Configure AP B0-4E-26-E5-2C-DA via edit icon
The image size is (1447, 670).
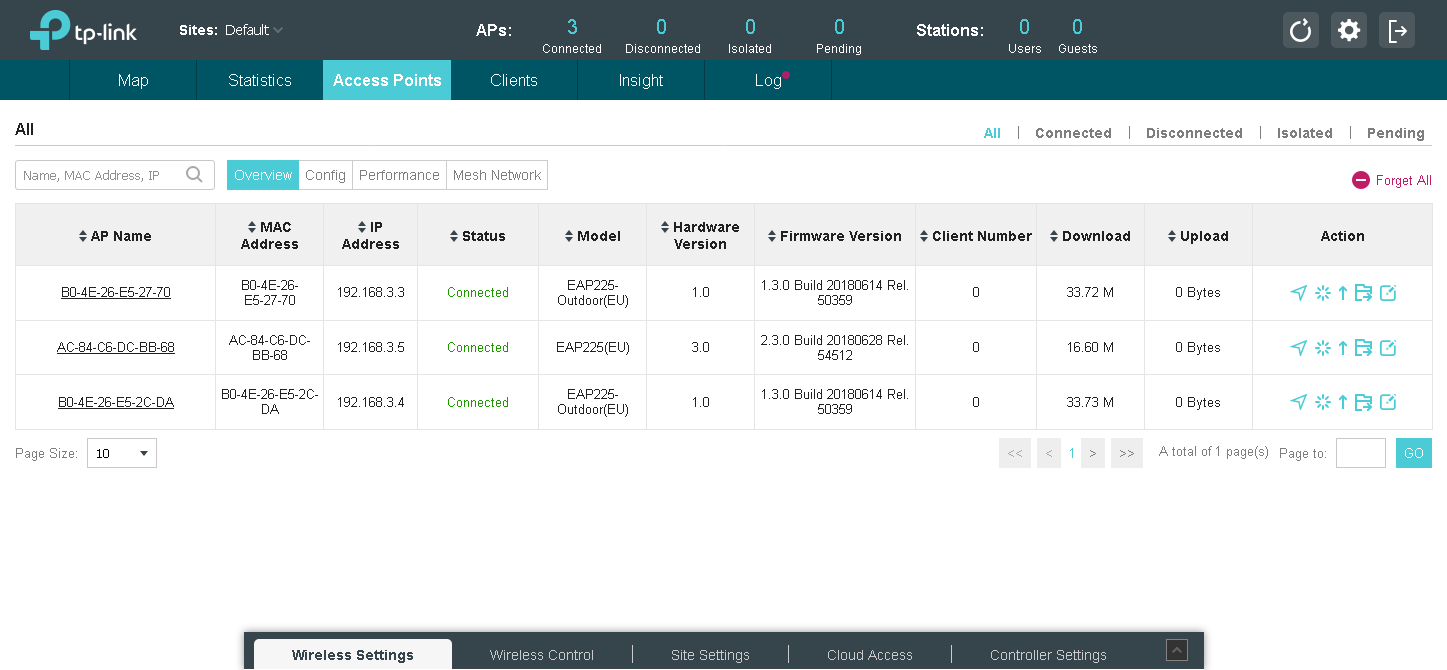pyautogui.click(x=1388, y=402)
